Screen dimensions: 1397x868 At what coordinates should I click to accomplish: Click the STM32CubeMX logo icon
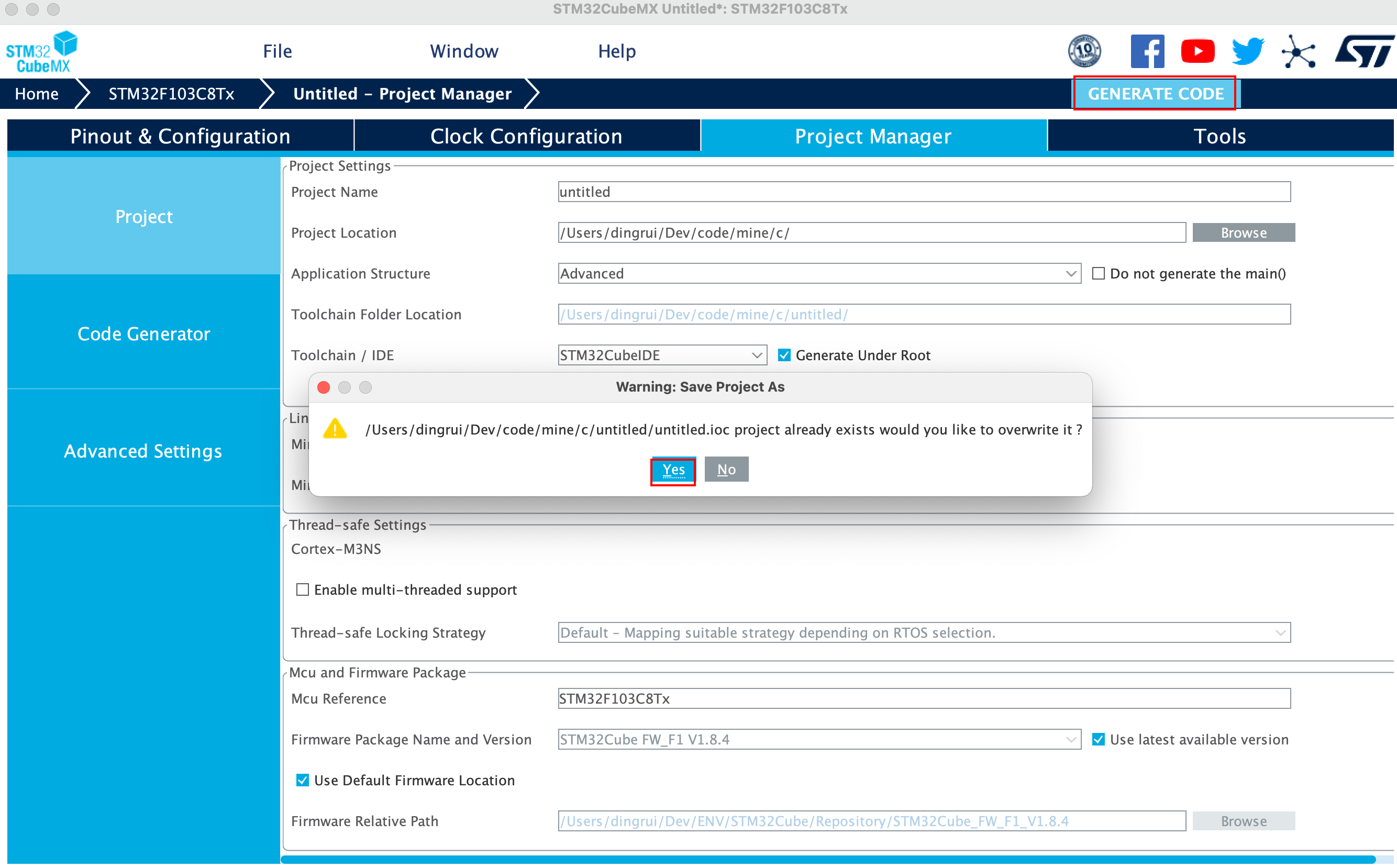(42, 52)
